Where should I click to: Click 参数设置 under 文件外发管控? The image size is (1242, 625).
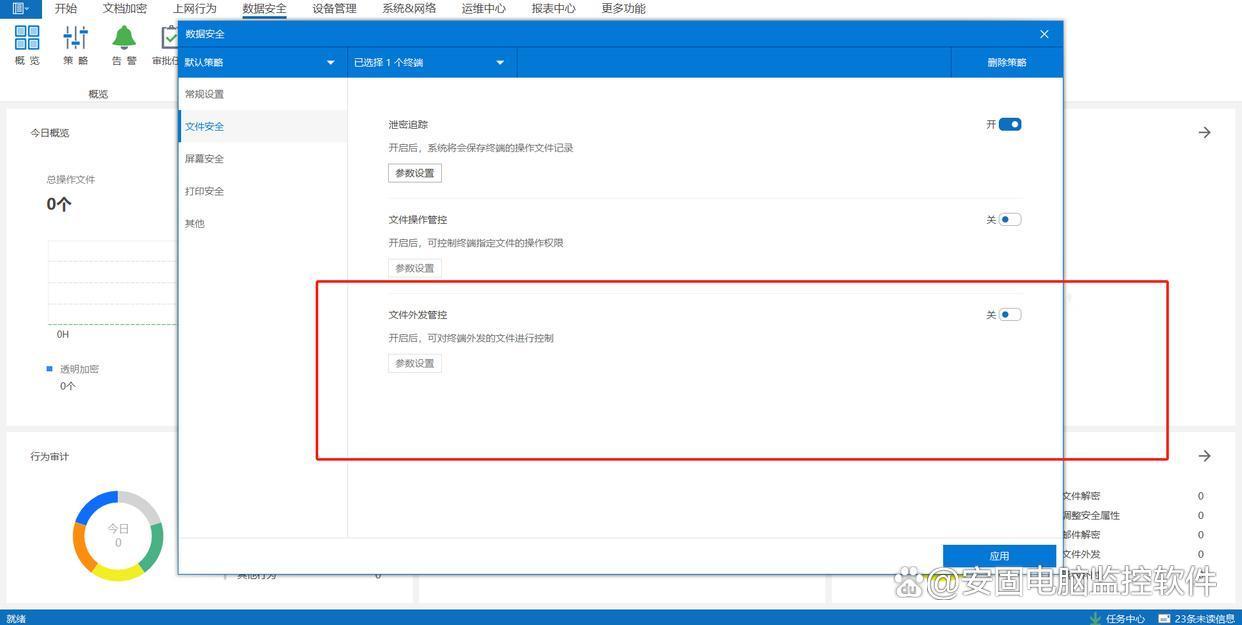point(415,363)
